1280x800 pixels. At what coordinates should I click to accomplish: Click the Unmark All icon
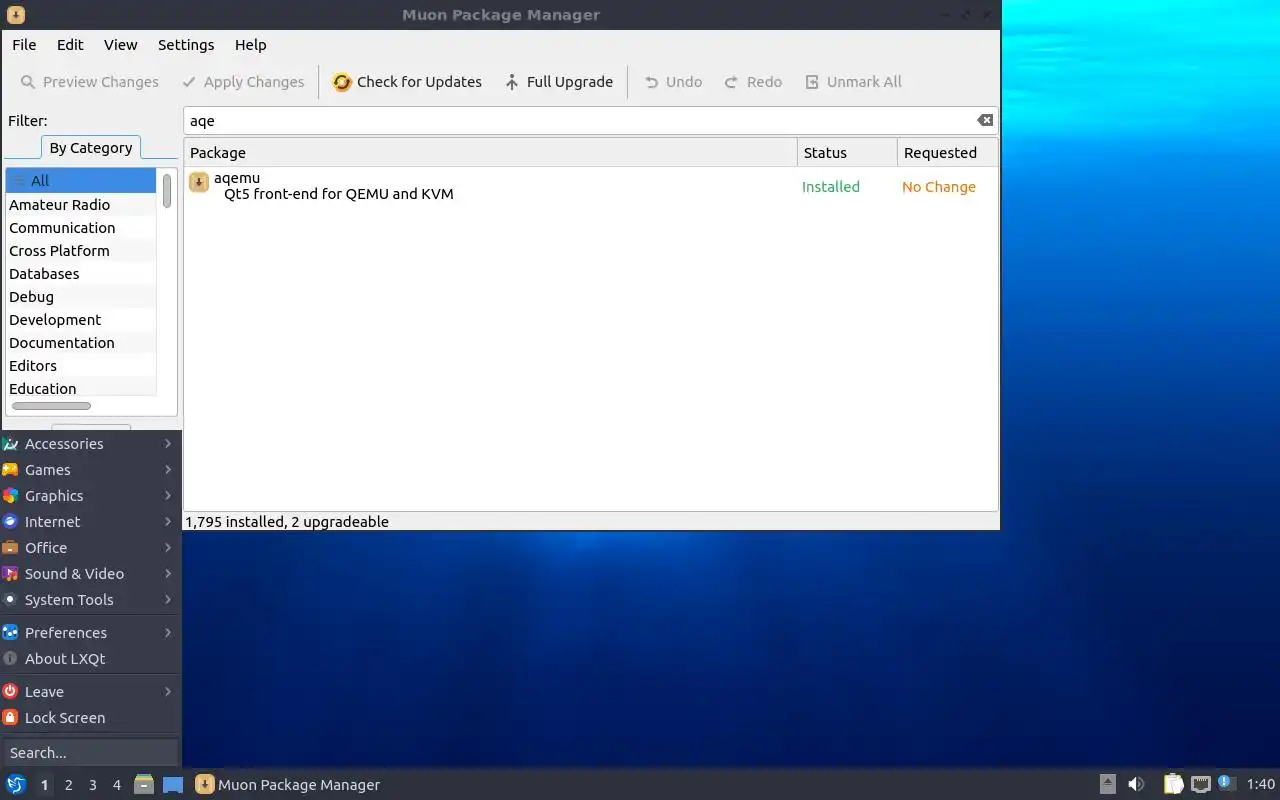tap(812, 82)
